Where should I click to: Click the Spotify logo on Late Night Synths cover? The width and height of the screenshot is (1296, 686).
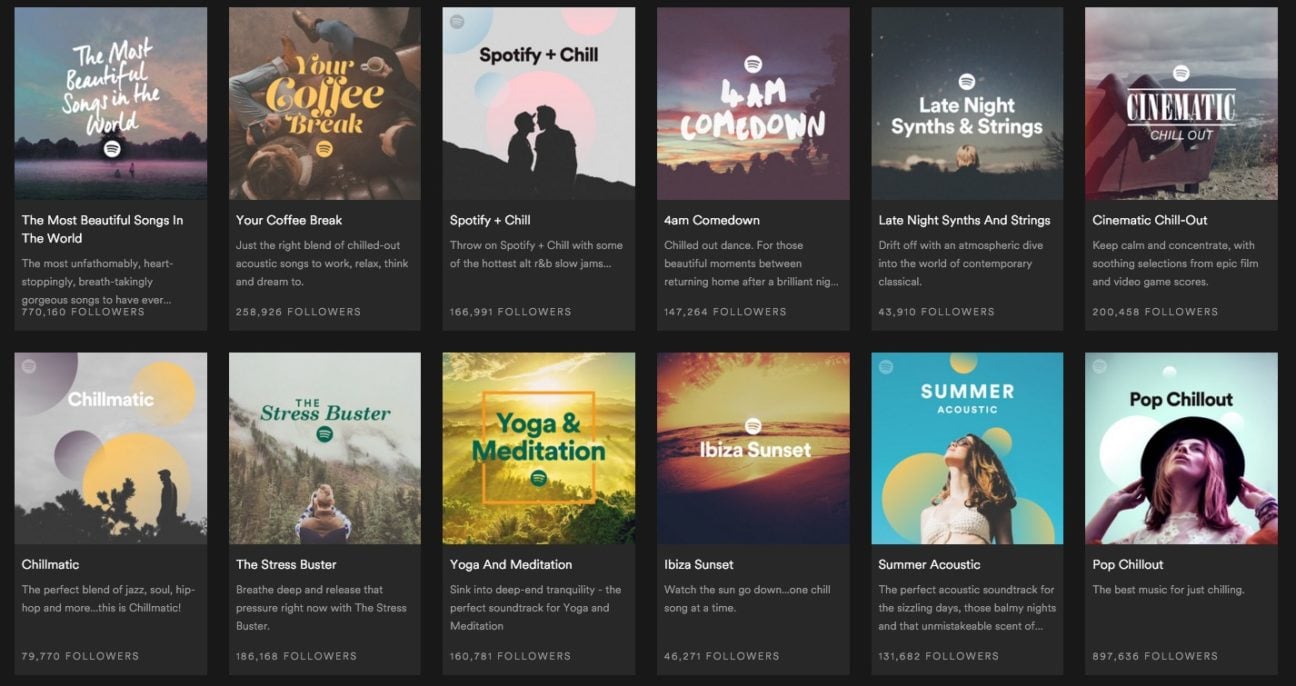966,81
